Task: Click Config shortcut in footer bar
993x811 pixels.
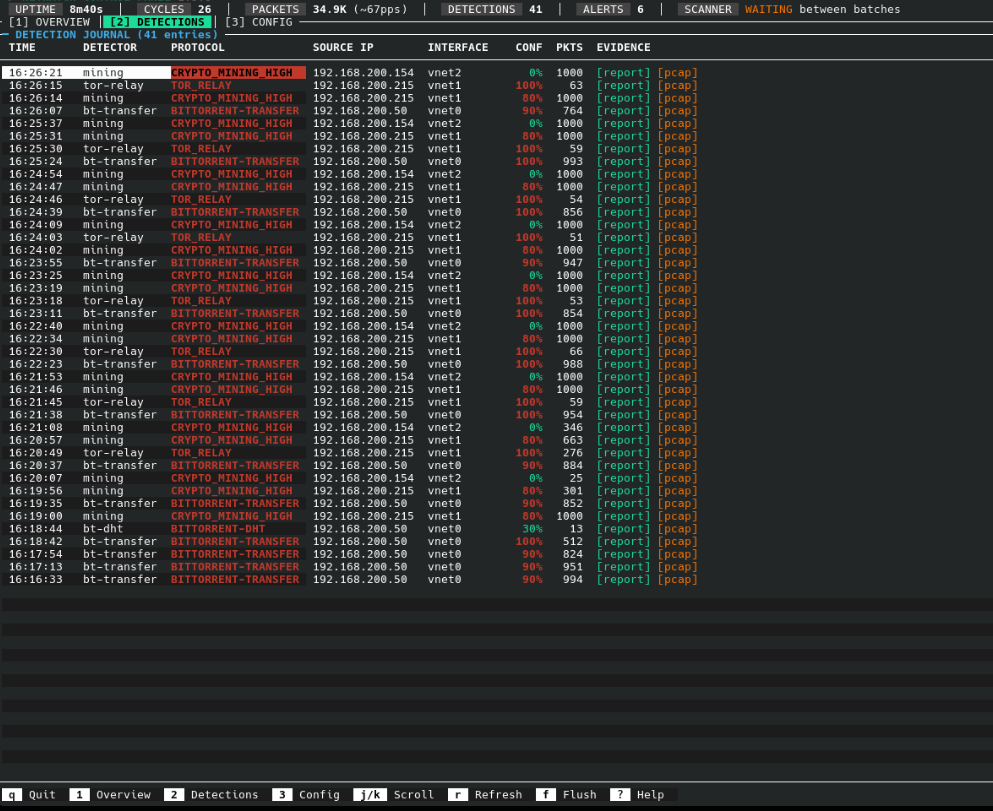Action: (306, 795)
